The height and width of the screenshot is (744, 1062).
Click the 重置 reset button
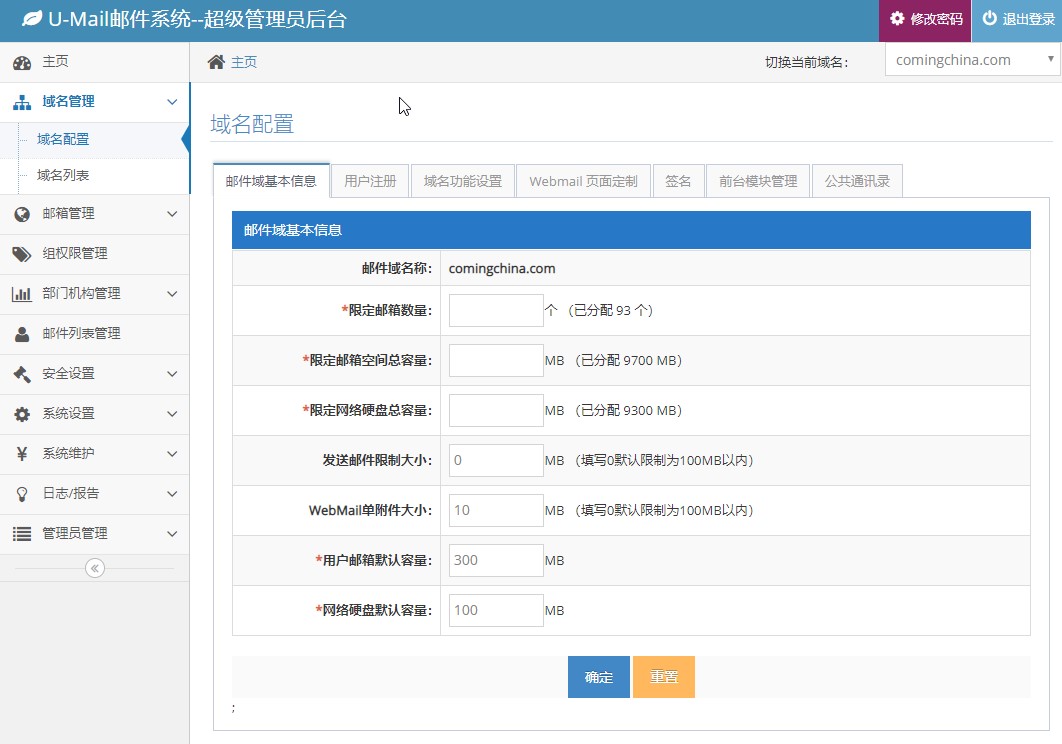664,677
